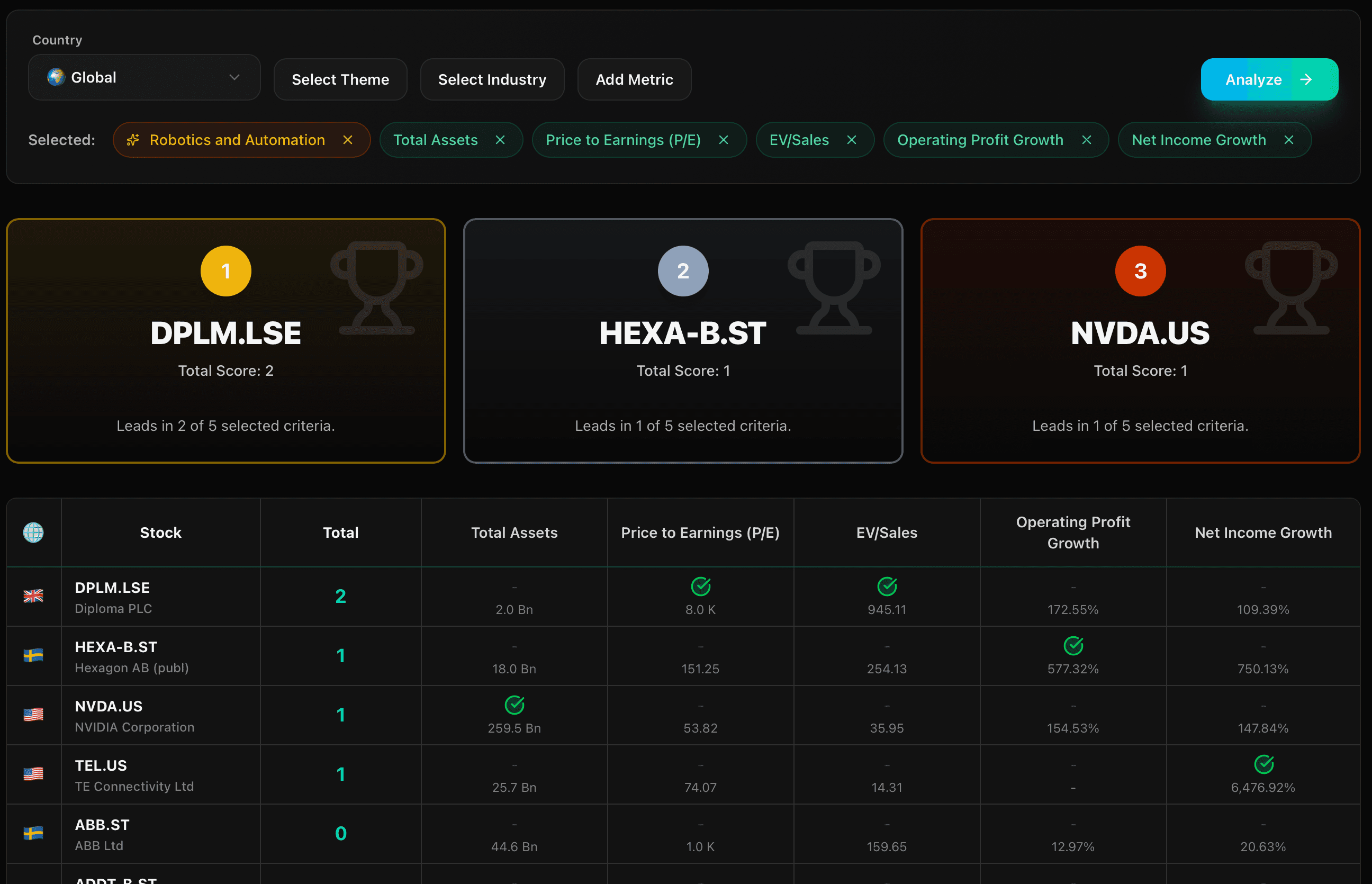Viewport: 1372px width, 884px height.
Task: Remove the Operating Profit Growth chip
Action: coord(1086,140)
